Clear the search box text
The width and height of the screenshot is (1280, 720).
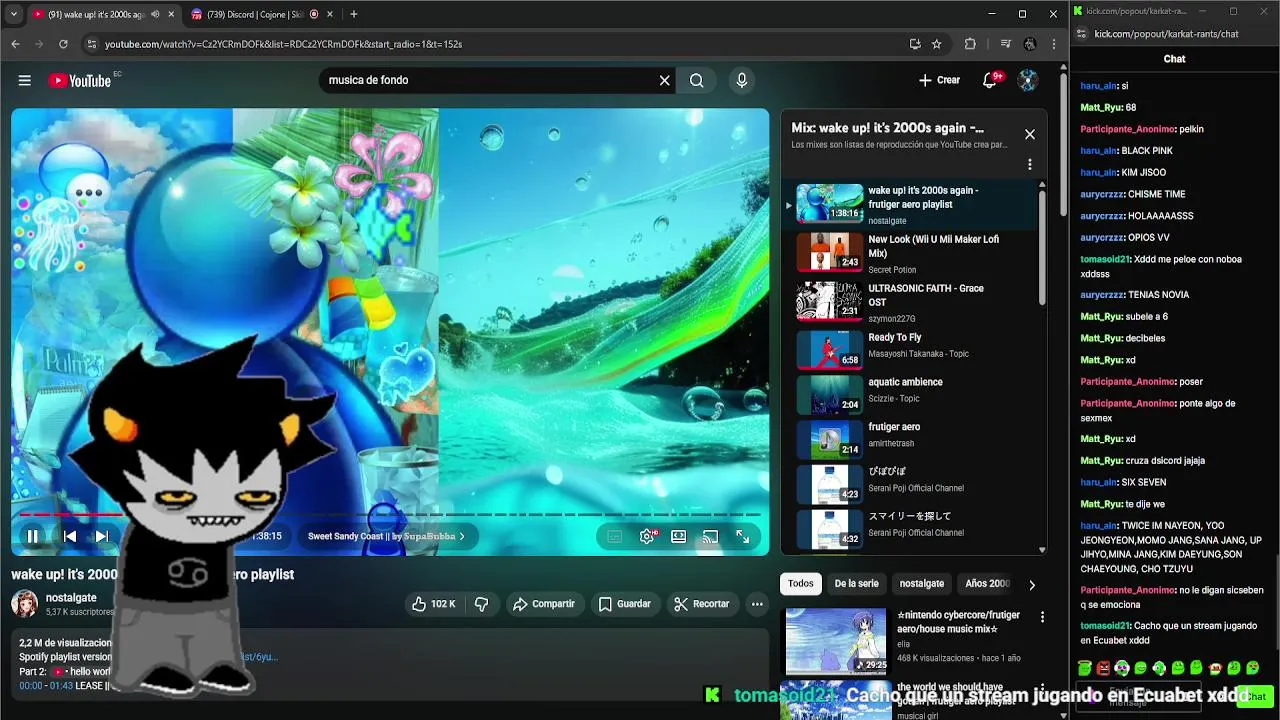pos(664,80)
